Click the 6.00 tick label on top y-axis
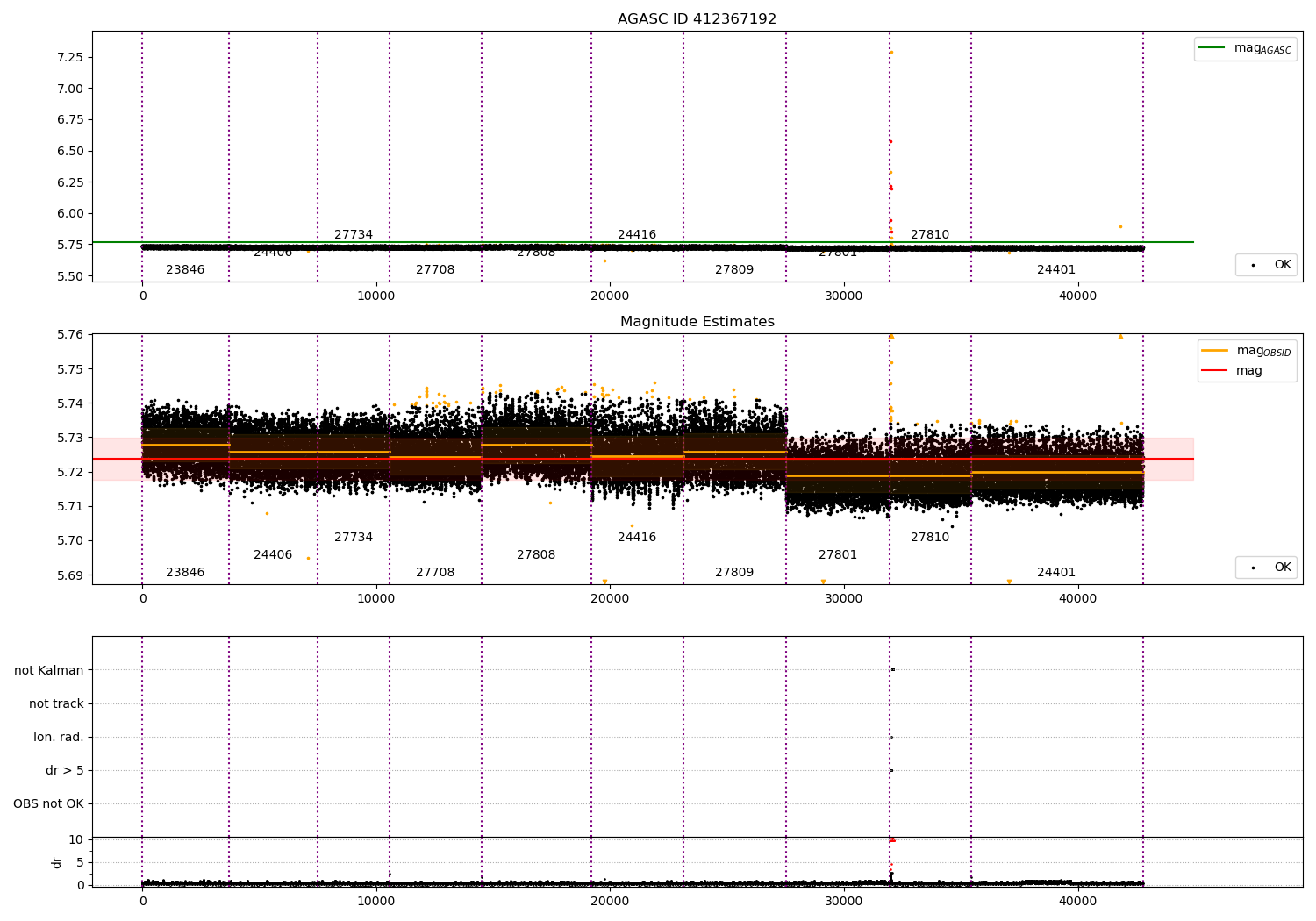The width and height of the screenshot is (1316, 921). pos(69,213)
